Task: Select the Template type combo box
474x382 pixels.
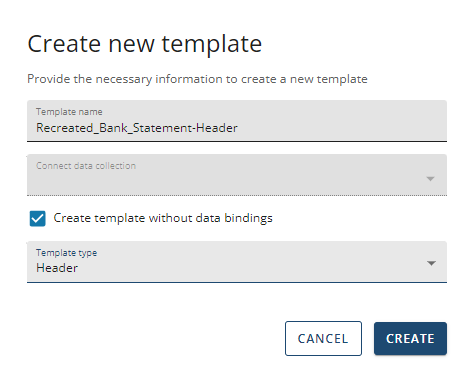Action: (x=237, y=262)
